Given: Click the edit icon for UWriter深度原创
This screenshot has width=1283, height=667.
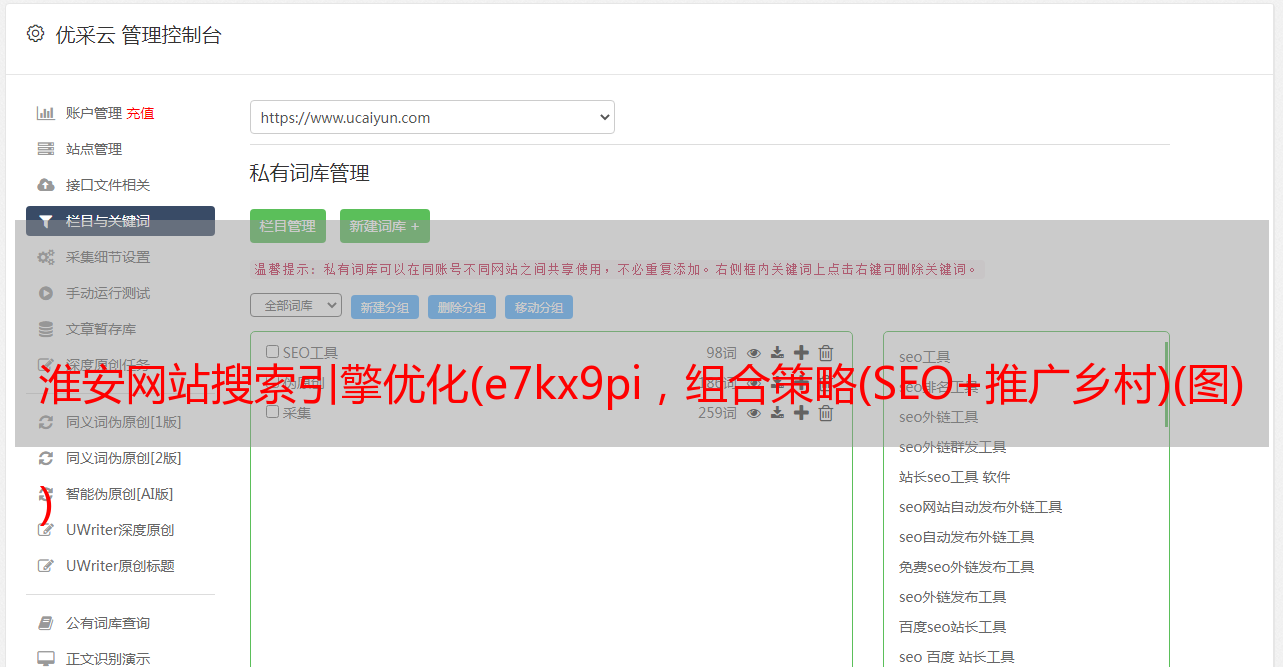Looking at the screenshot, I should [45, 530].
